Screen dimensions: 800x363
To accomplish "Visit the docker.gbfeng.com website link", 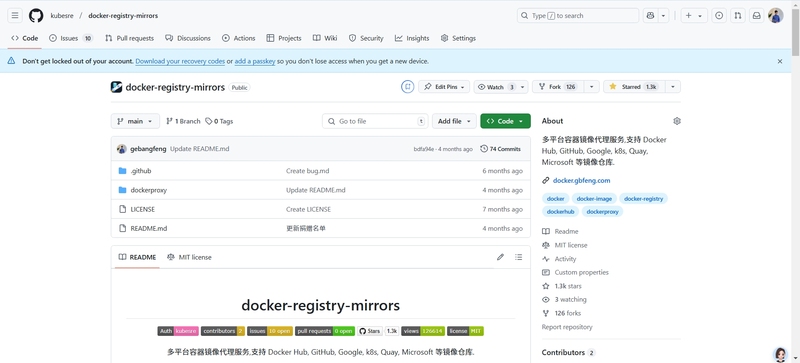I will (581, 180).
